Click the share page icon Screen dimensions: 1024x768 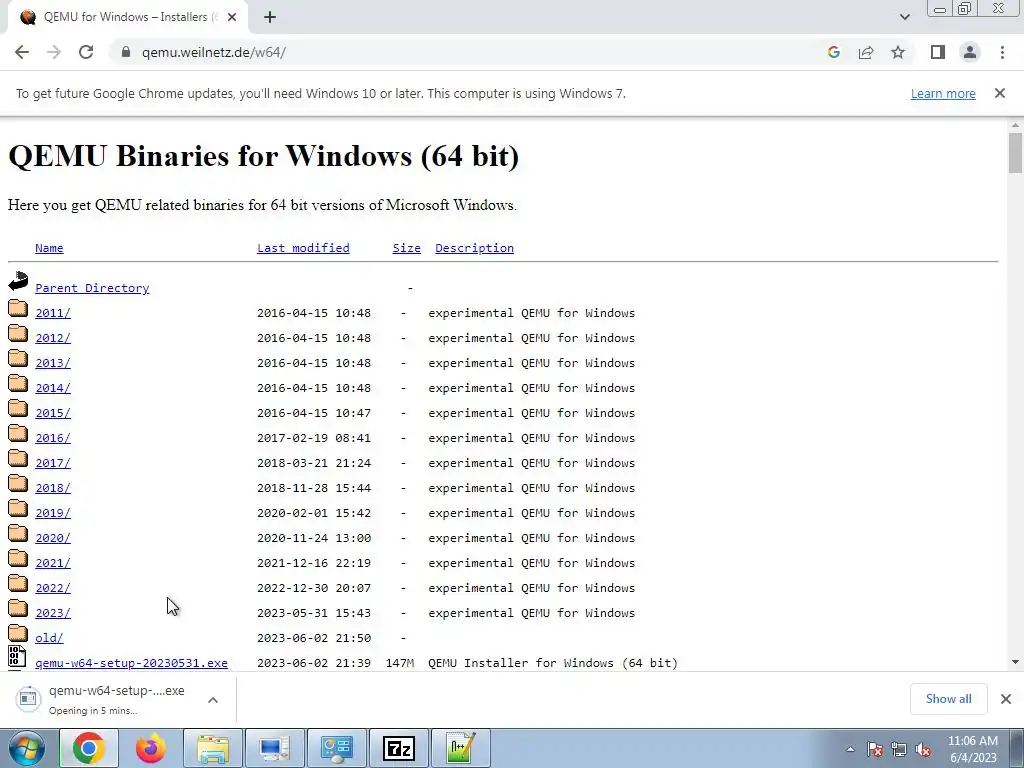[x=866, y=52]
